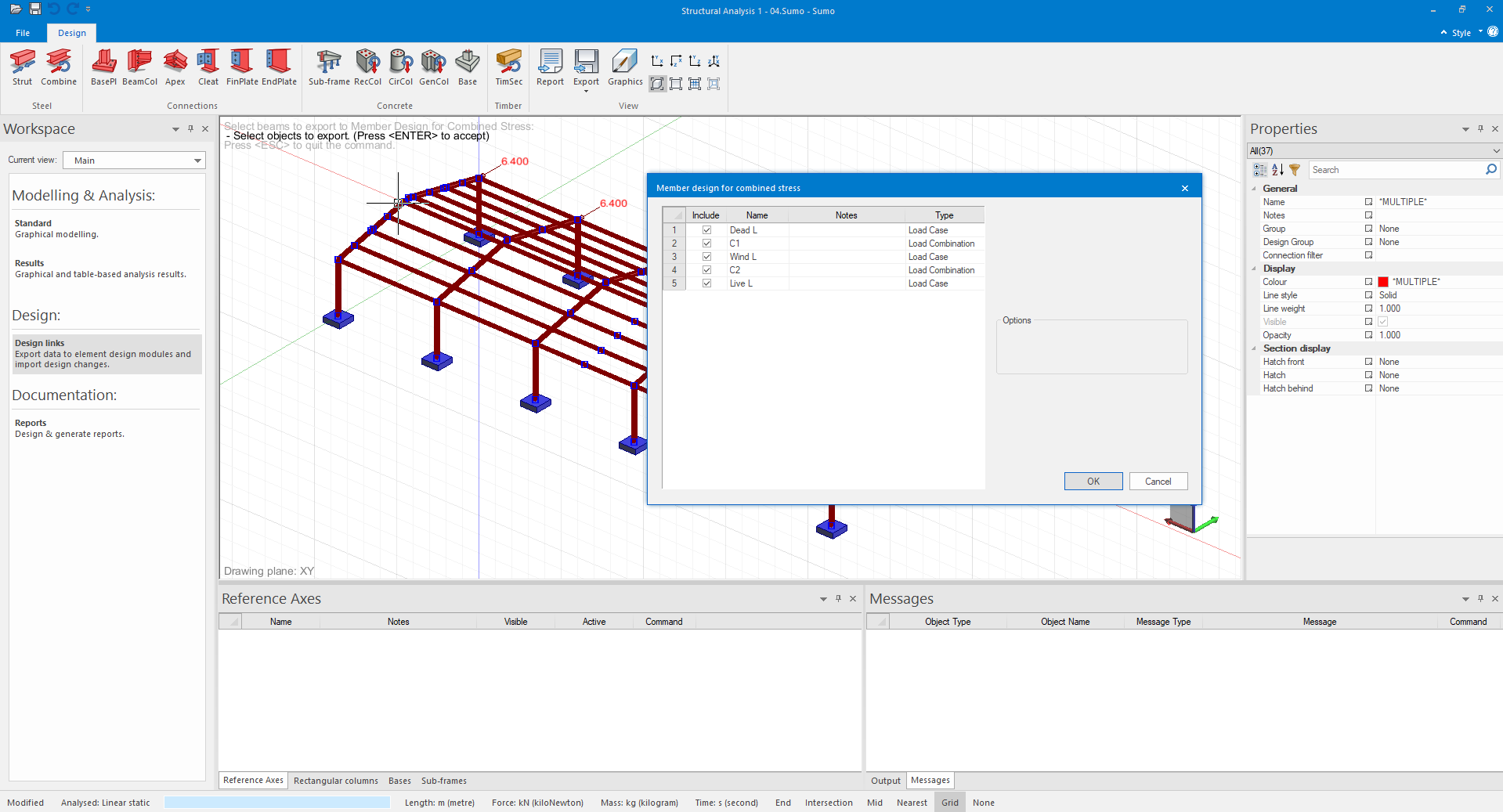Disable Include for C2 load combination
Screen dimensions: 1503x812
[x=706, y=270]
